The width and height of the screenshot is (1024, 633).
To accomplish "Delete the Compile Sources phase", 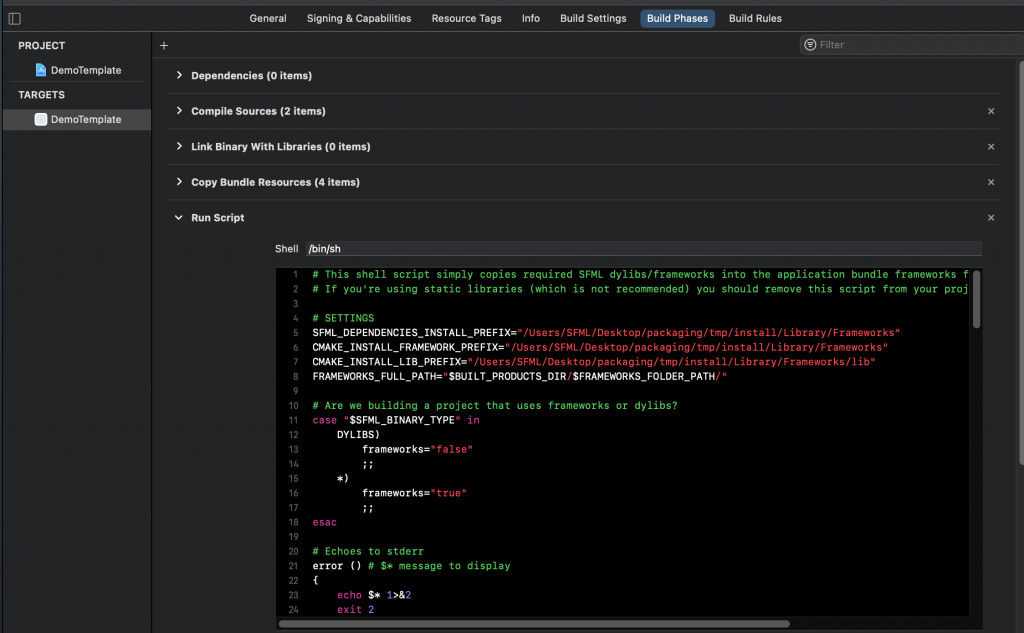I will (x=991, y=111).
